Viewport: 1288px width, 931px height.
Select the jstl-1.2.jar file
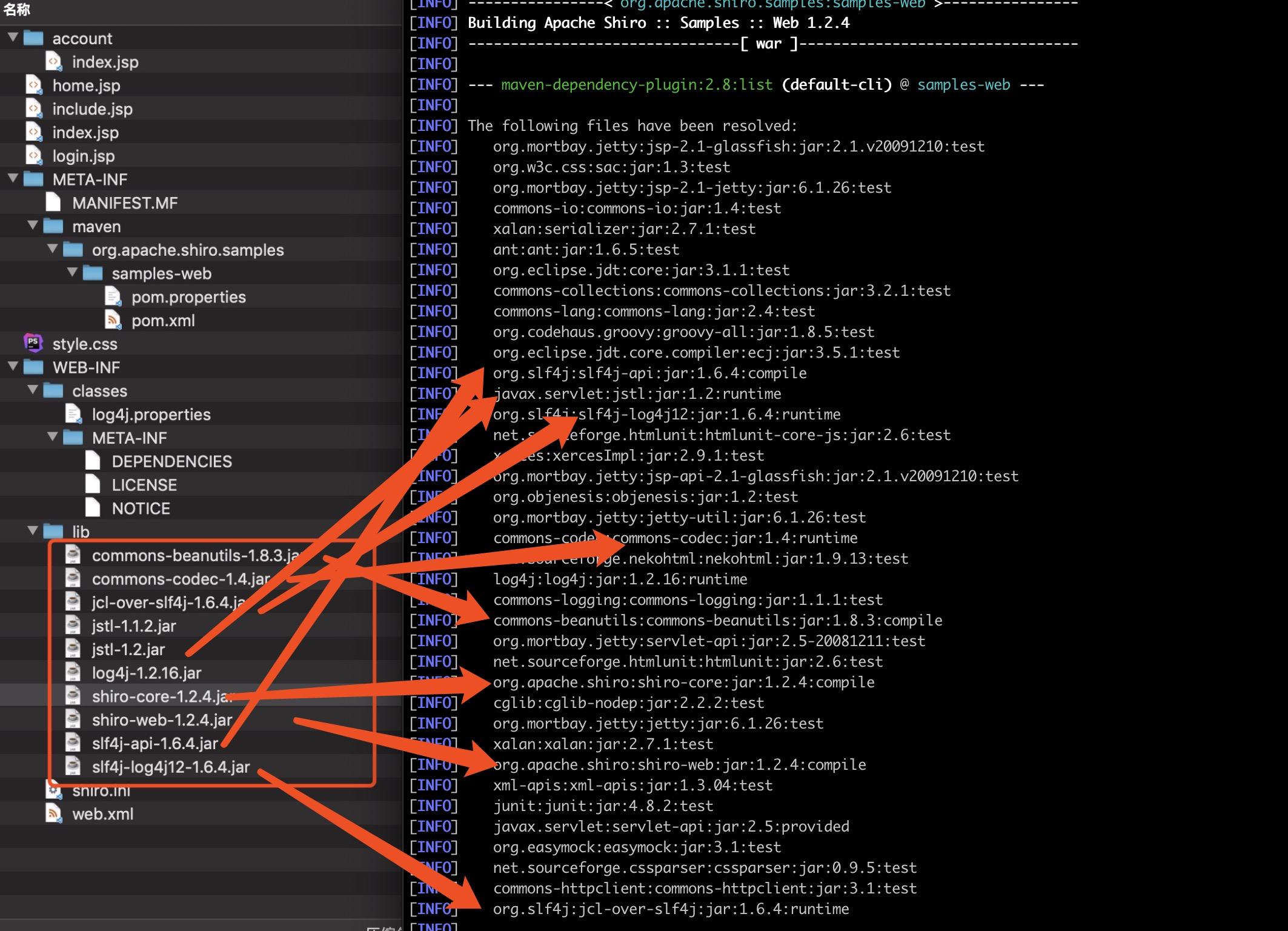click(201, 649)
